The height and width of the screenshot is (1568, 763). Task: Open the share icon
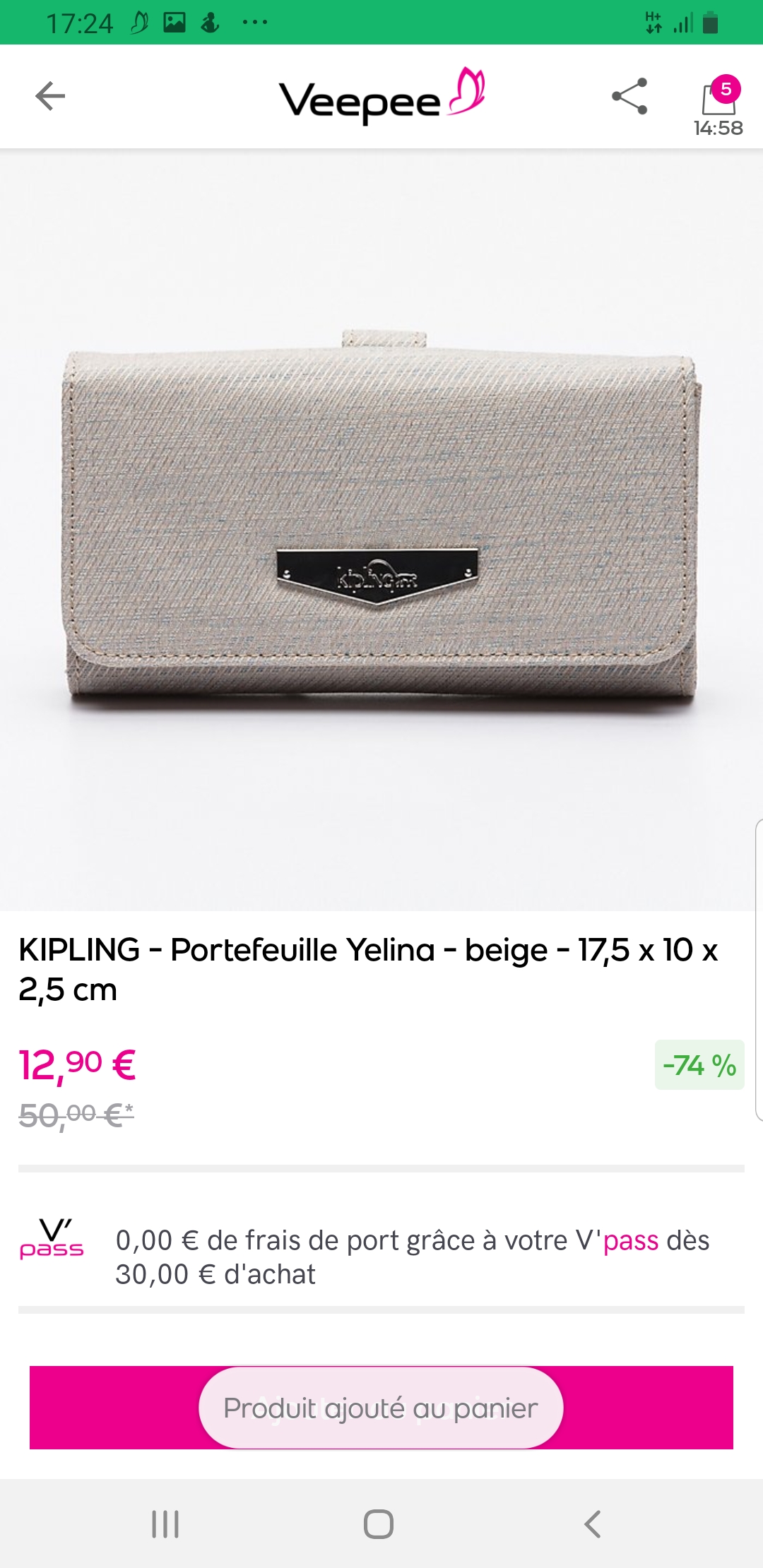coord(629,96)
